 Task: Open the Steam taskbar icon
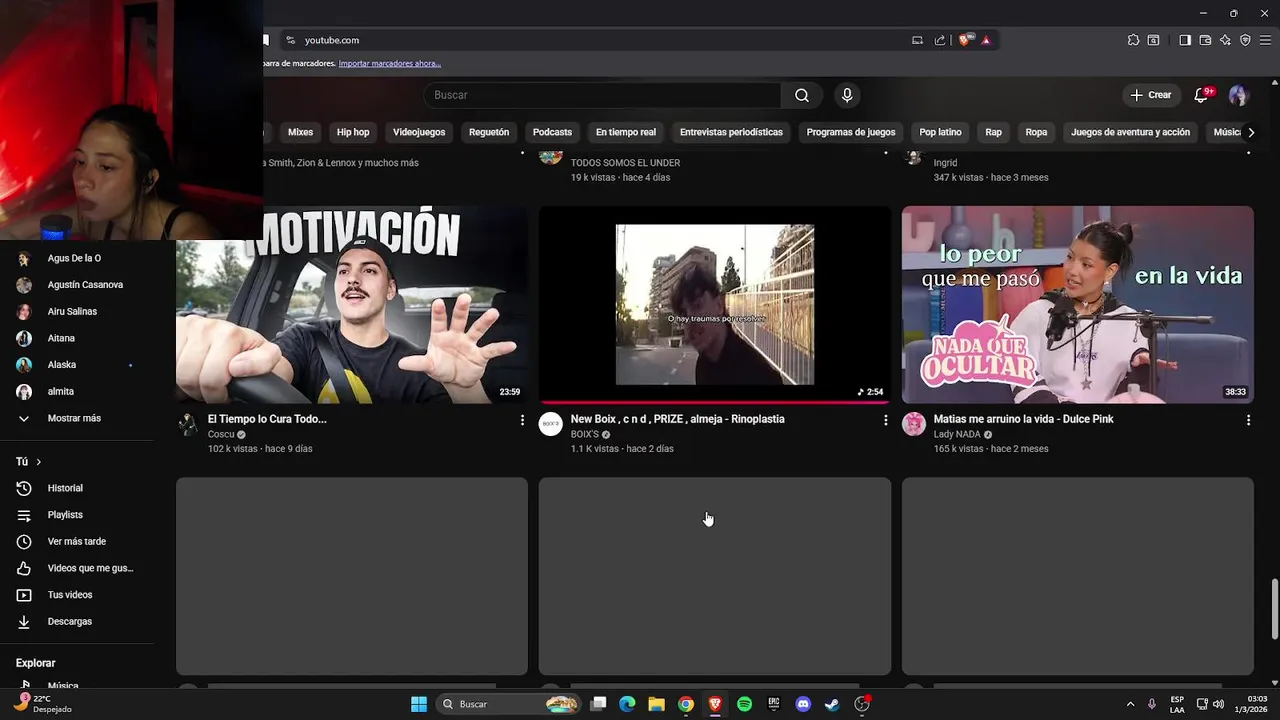[832, 704]
